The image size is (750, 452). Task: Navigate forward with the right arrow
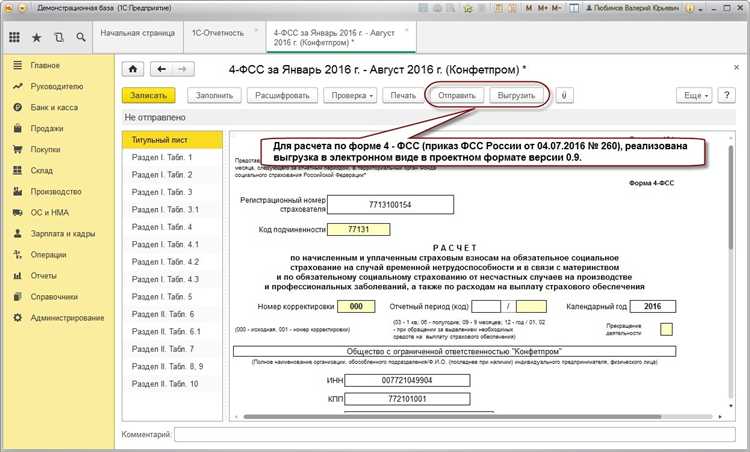tap(182, 69)
